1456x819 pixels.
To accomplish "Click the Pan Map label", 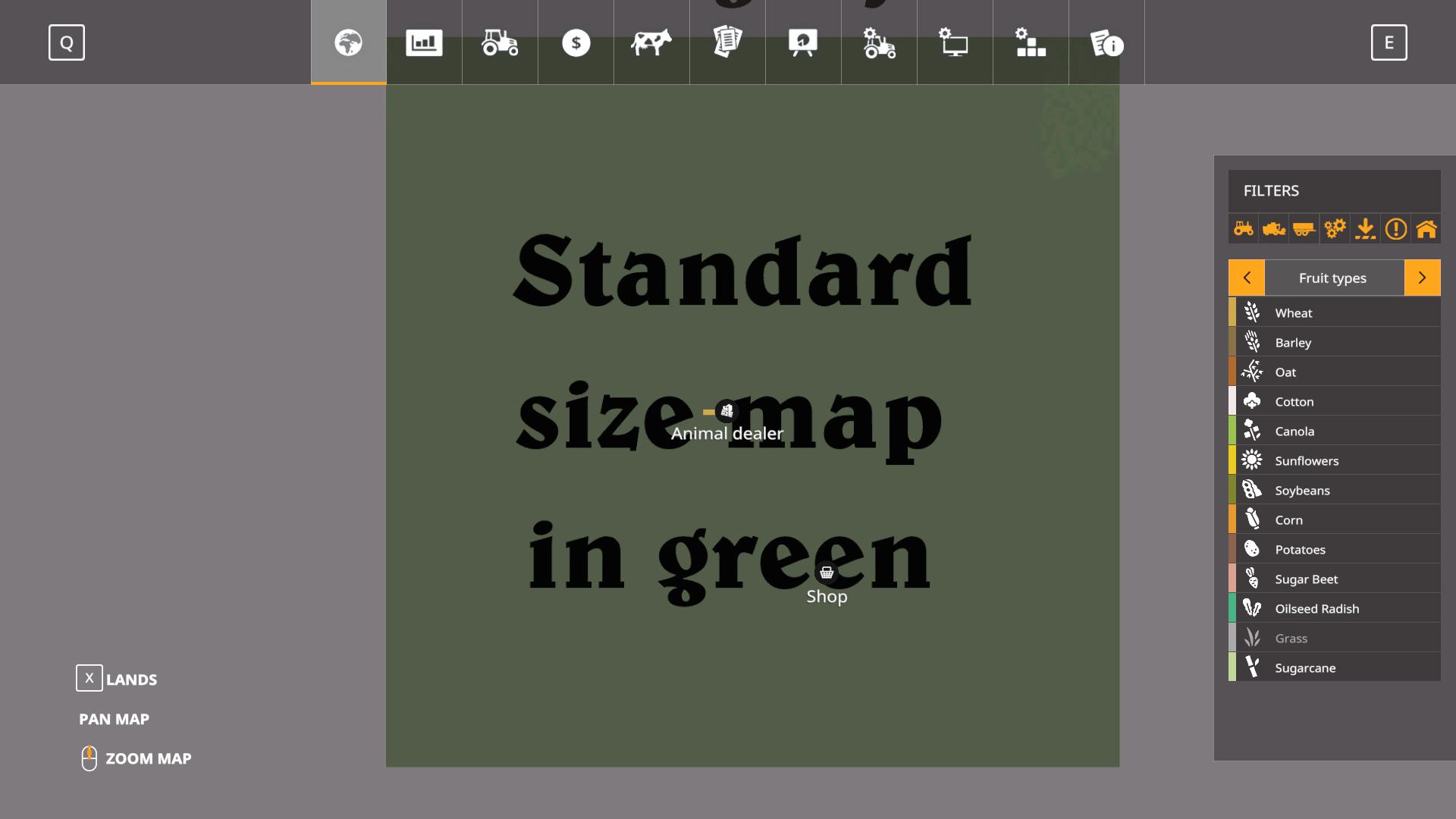I will (x=114, y=719).
